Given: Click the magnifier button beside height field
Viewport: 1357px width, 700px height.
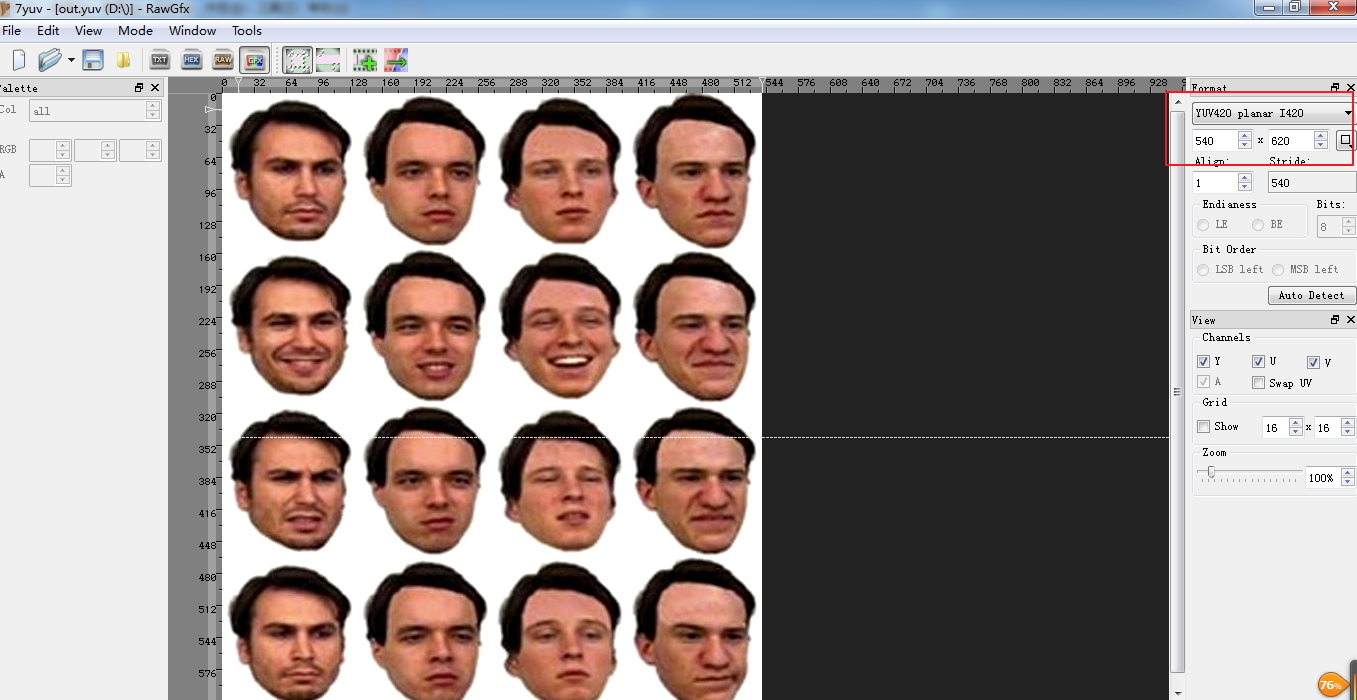Looking at the screenshot, I should click(x=1346, y=141).
